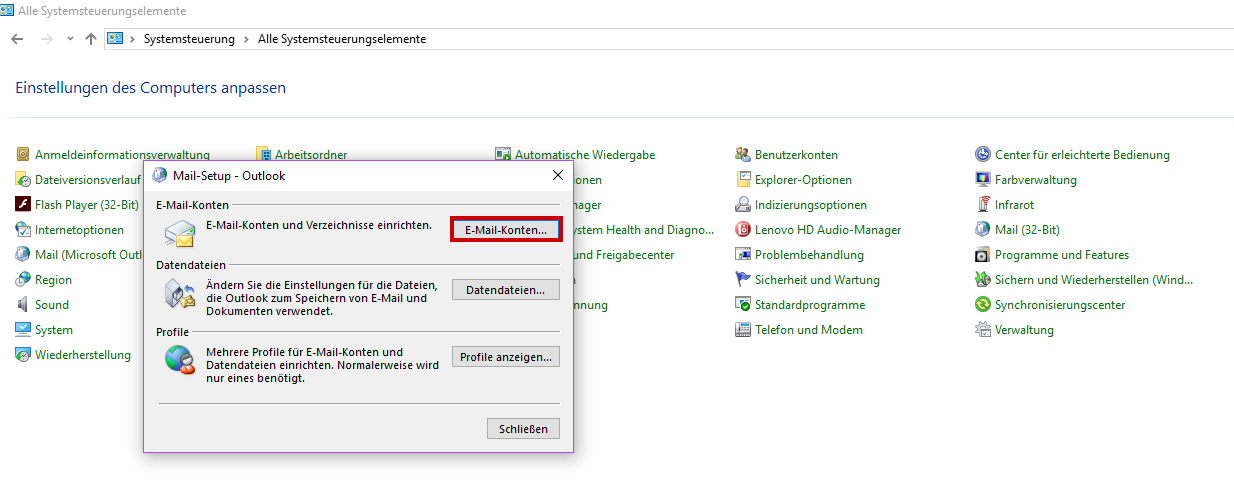Click the Lenovo HD Audio-Manager icon
Image resolution: width=1234 pixels, height=498 pixels.
(743, 230)
